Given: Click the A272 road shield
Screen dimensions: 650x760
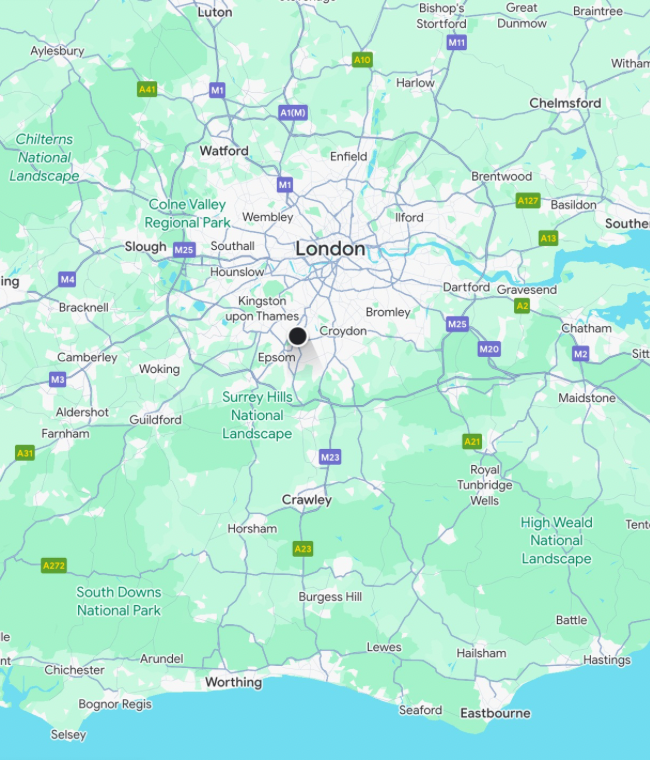Looking at the screenshot, I should pos(54,566).
